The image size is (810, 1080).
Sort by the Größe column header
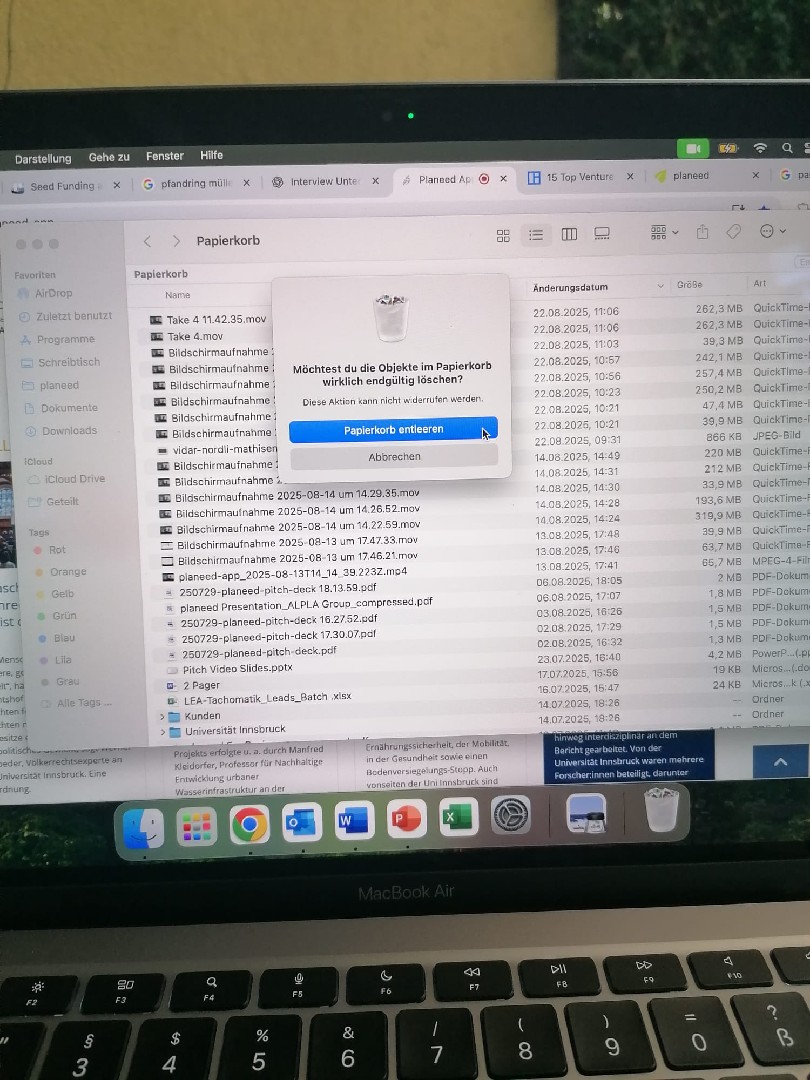689,284
